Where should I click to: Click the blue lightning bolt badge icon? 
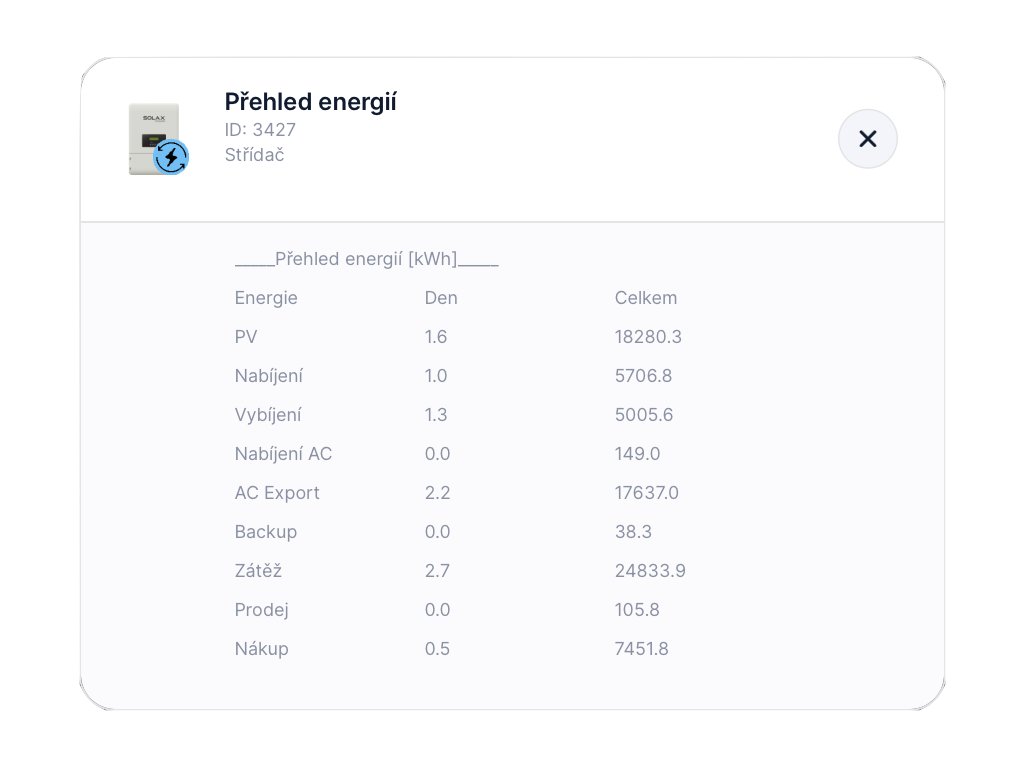[171, 157]
